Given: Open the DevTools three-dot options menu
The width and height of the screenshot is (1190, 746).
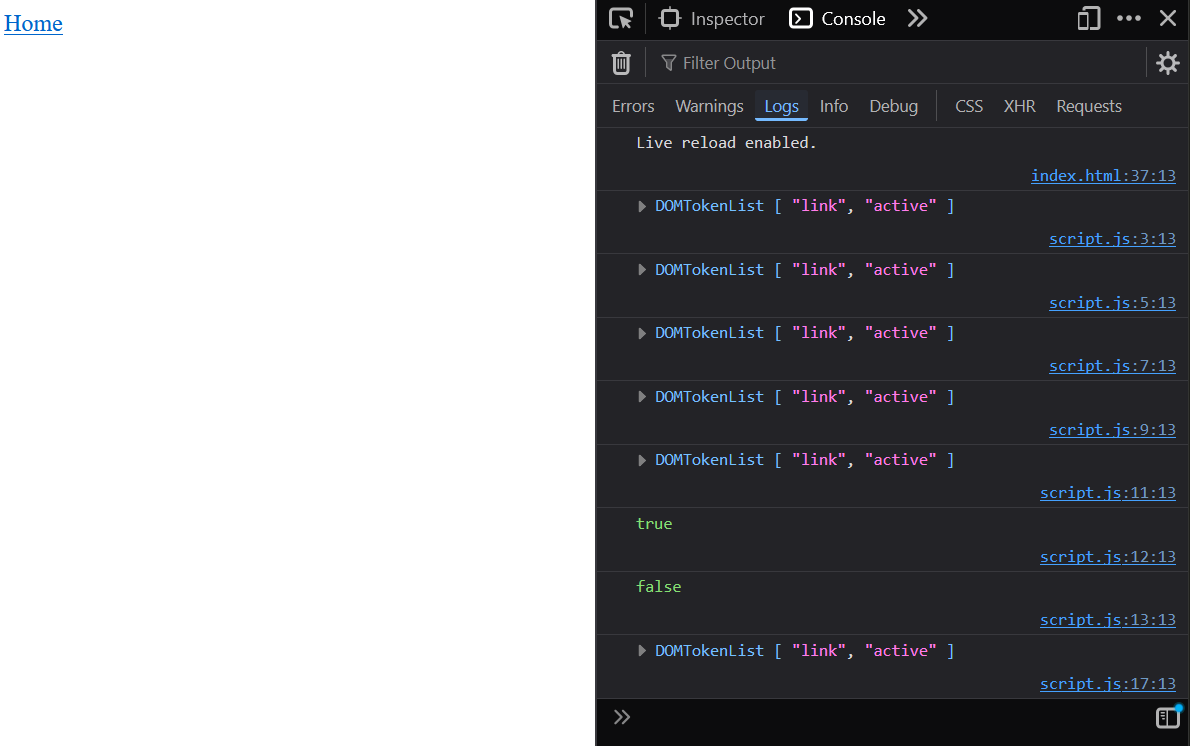Looking at the screenshot, I should click(x=1129, y=19).
